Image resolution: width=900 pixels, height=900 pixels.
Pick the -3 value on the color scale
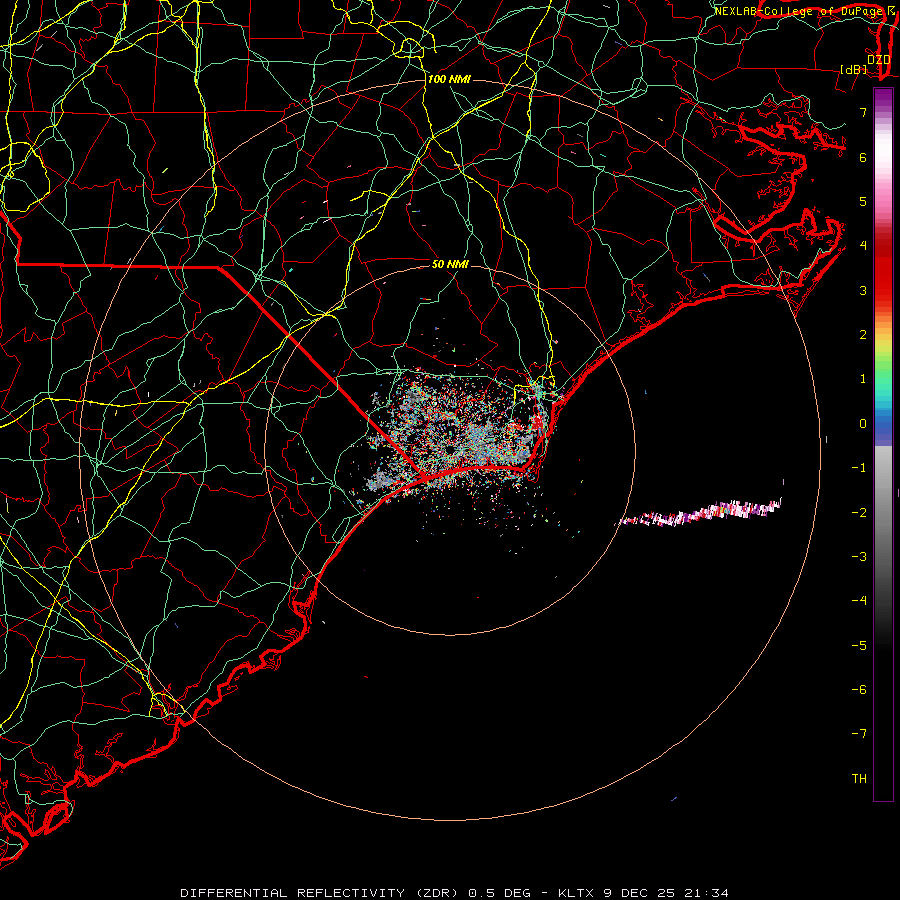859,557
